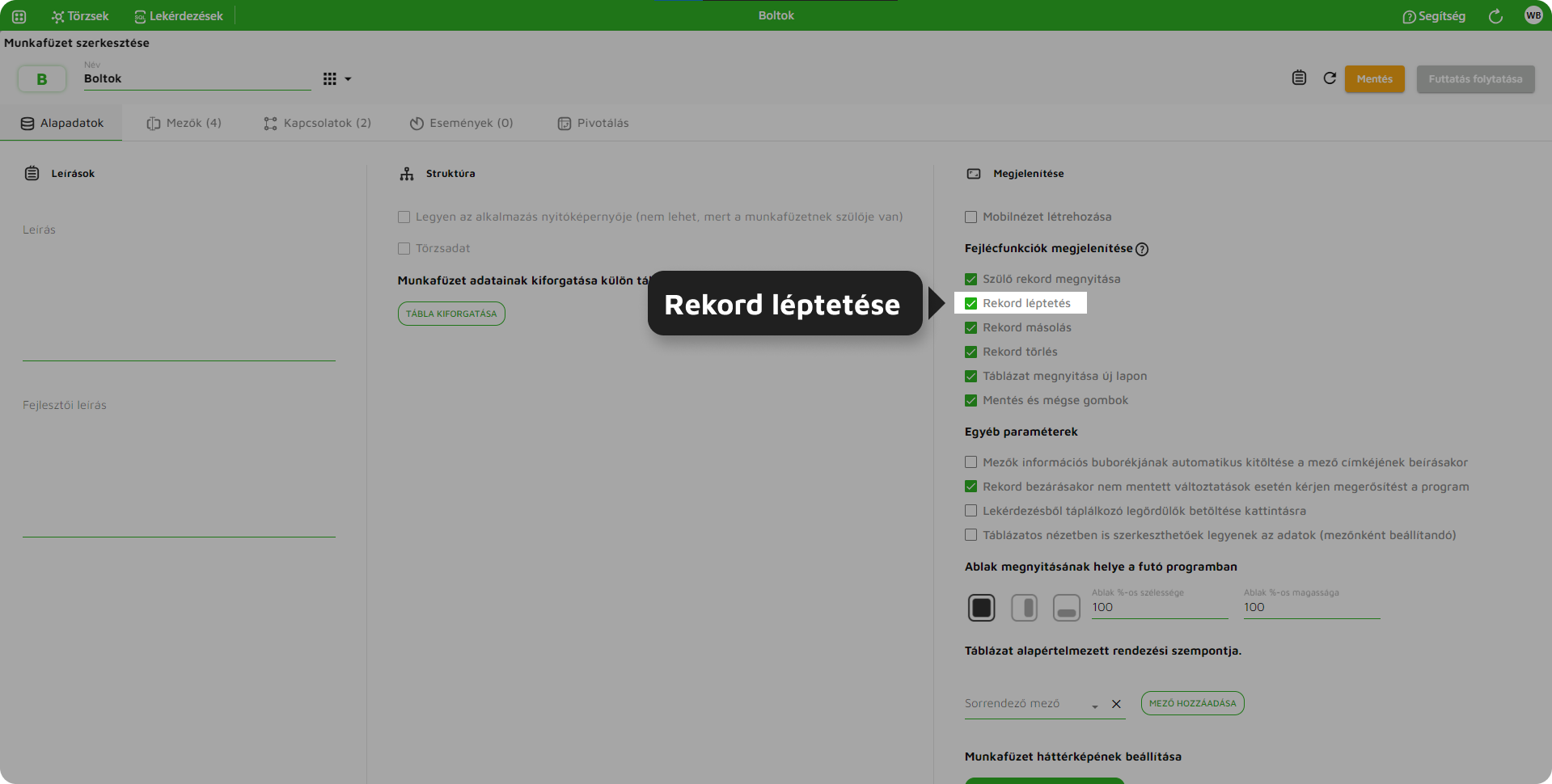Uncheck Szülő rekord megnyitása

971,279
